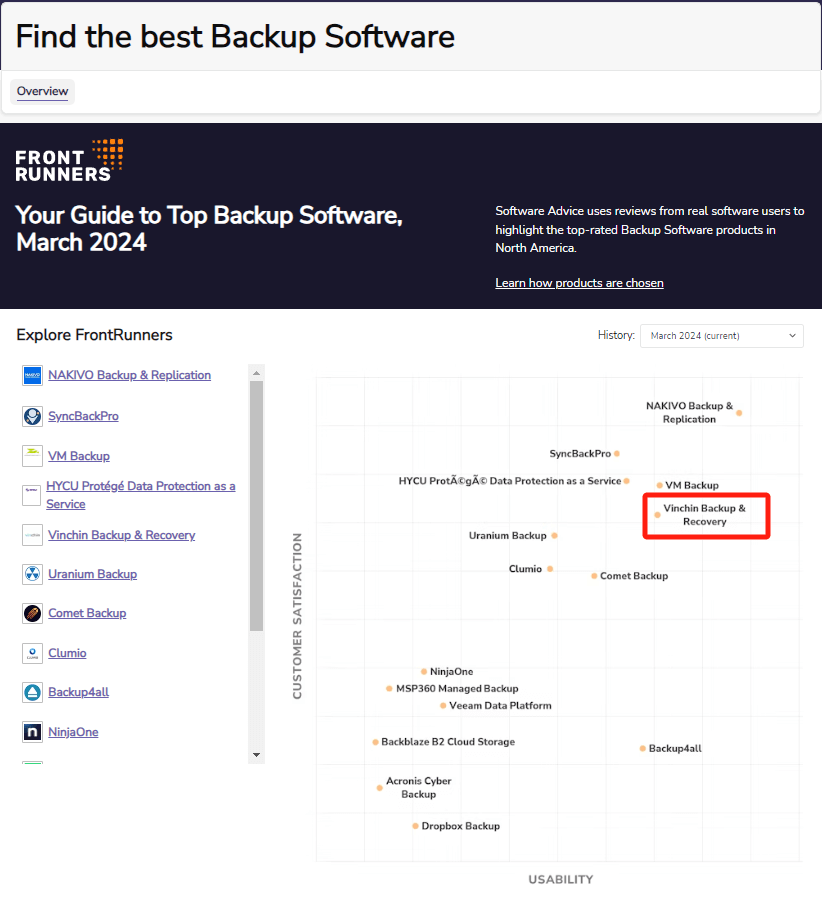Select the Overview tab

tap(42, 91)
